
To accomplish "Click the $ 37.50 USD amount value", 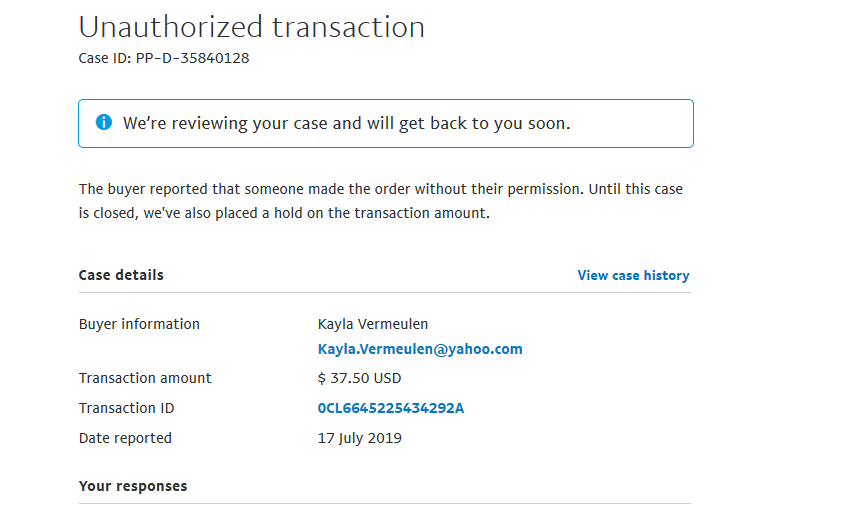I will (x=359, y=378).
